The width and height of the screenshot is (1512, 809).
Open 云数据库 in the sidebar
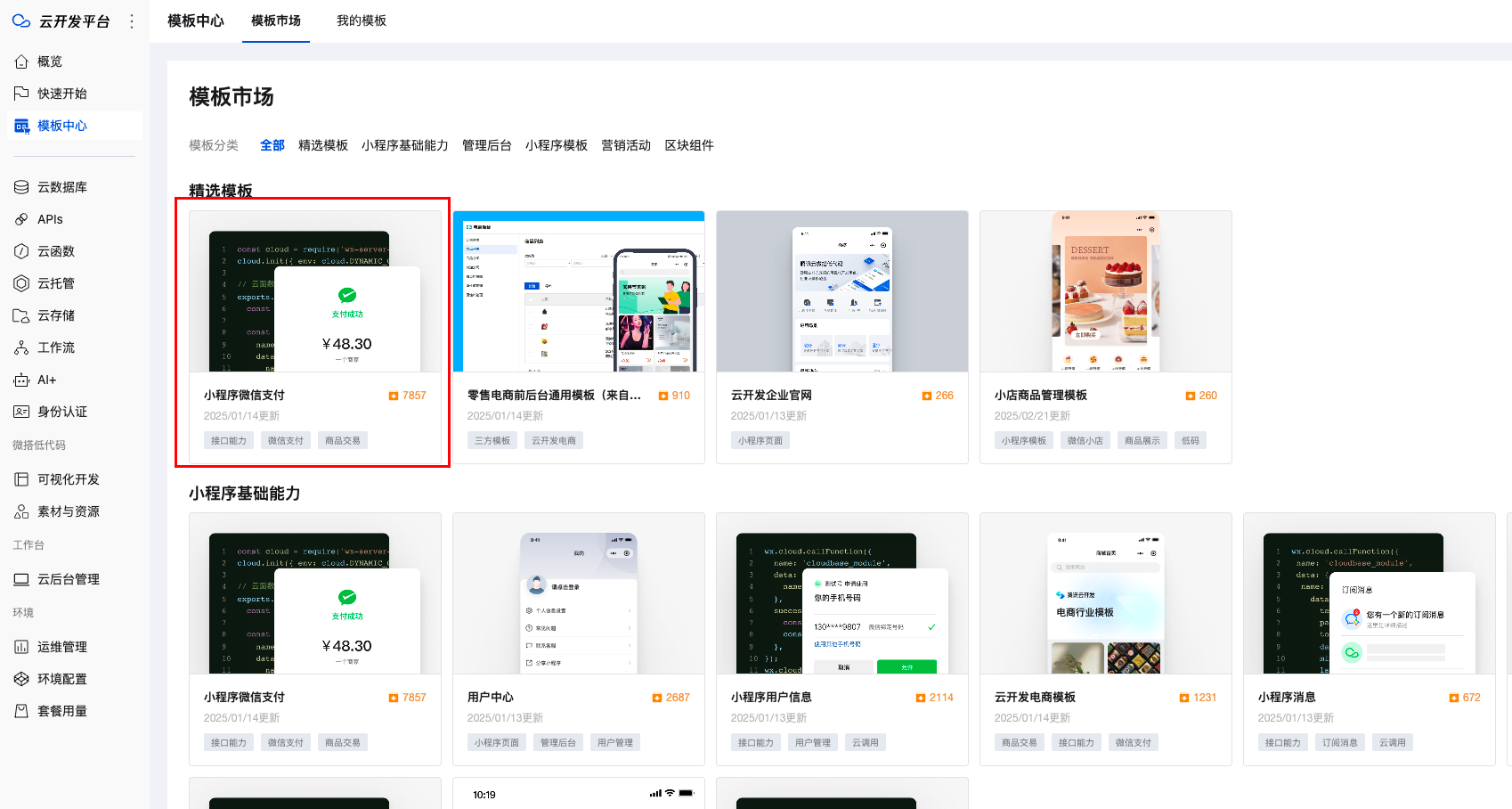(x=75, y=187)
